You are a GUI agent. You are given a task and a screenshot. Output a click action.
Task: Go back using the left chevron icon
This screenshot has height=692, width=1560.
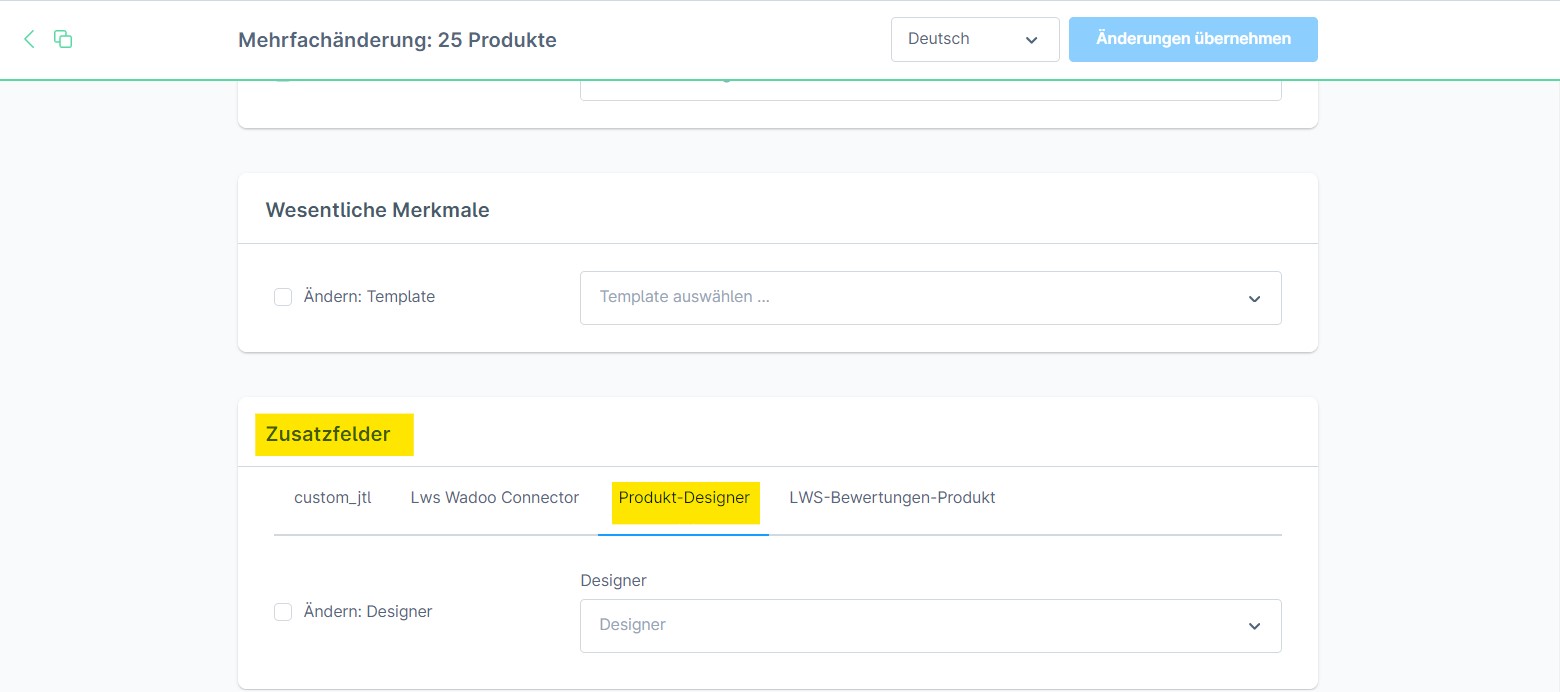(29, 39)
